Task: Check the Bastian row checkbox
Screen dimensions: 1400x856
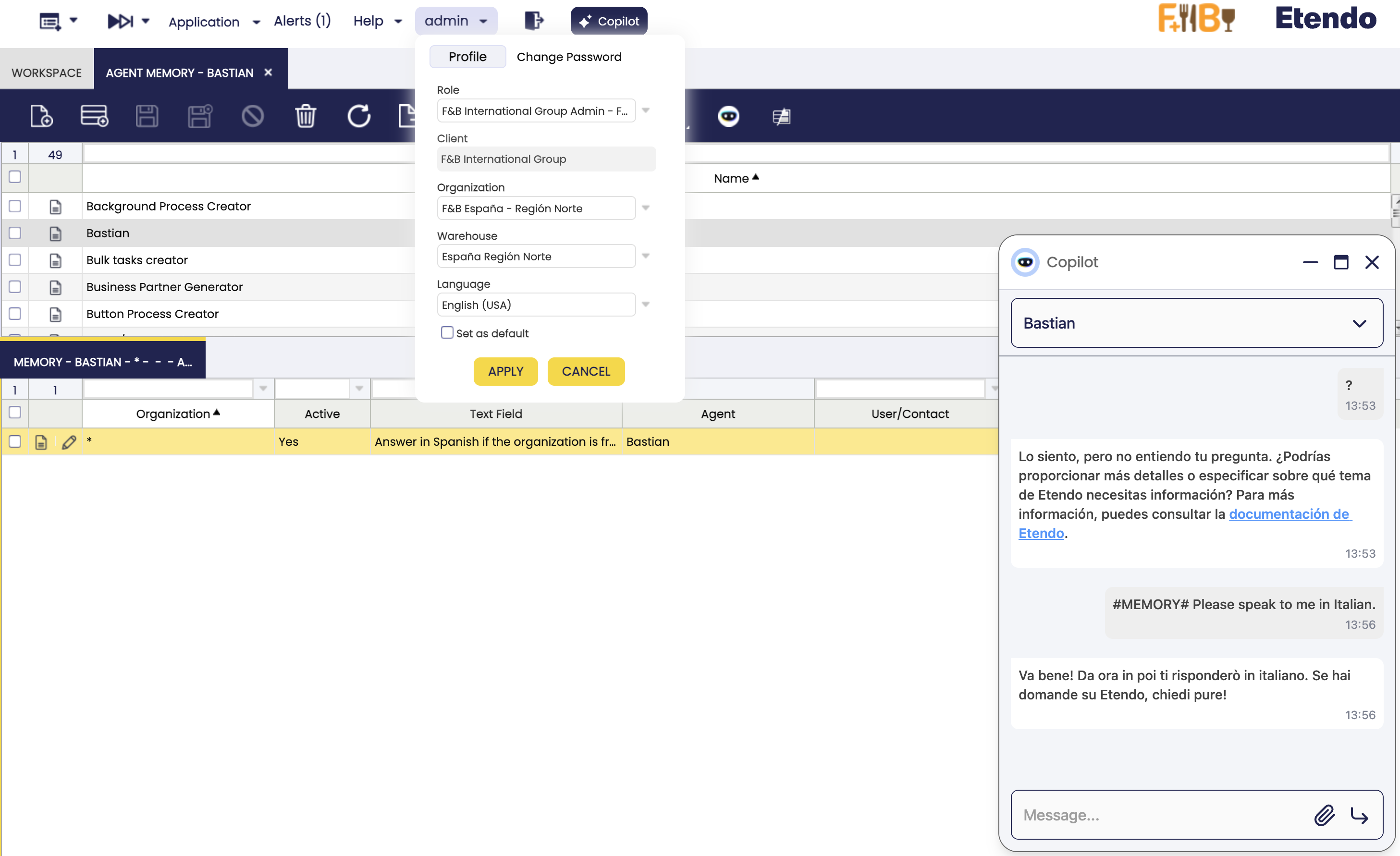Action: point(15,233)
